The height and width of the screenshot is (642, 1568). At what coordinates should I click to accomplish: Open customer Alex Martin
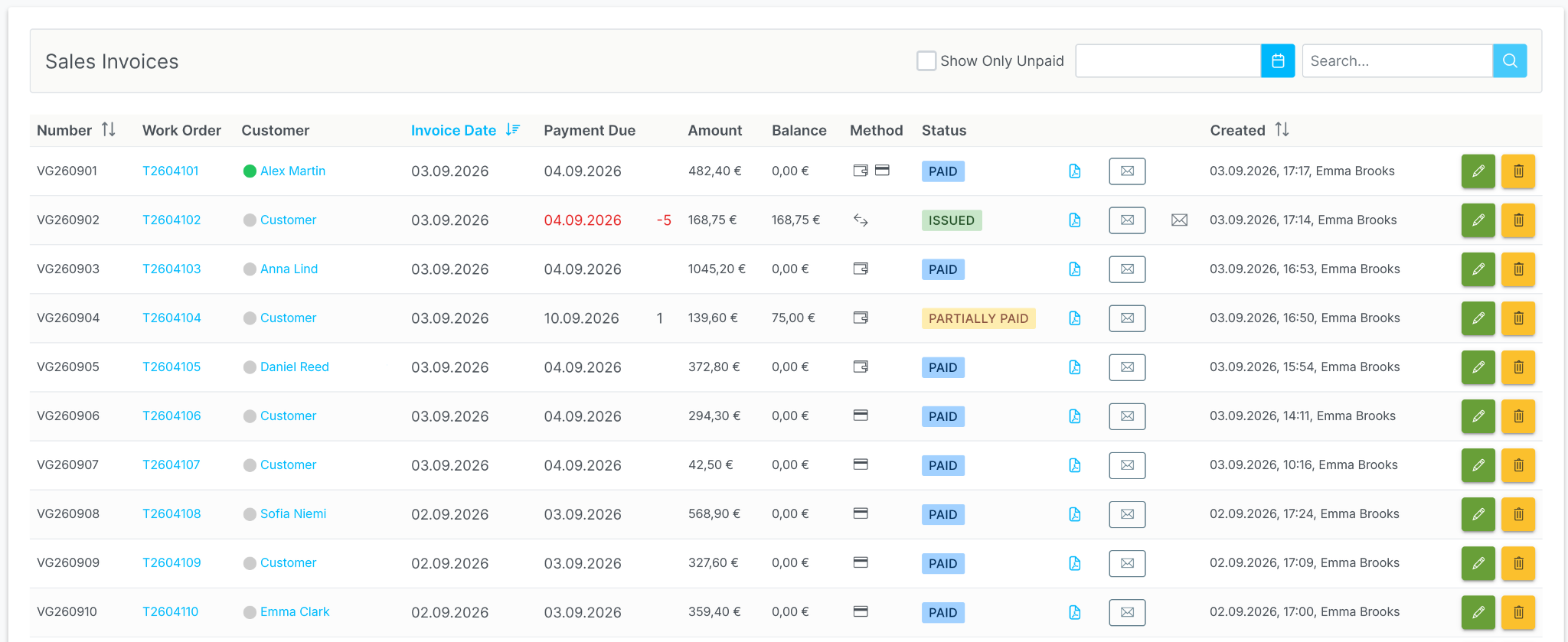click(292, 171)
